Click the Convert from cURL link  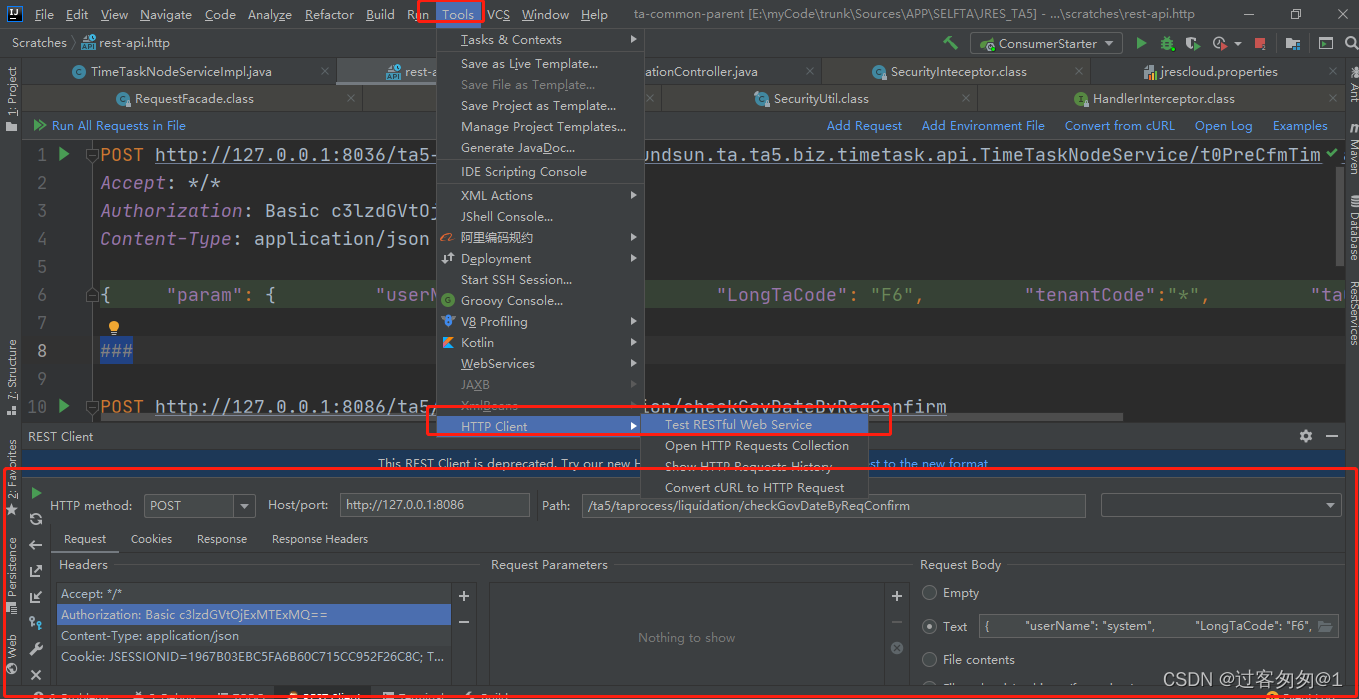pos(1119,125)
